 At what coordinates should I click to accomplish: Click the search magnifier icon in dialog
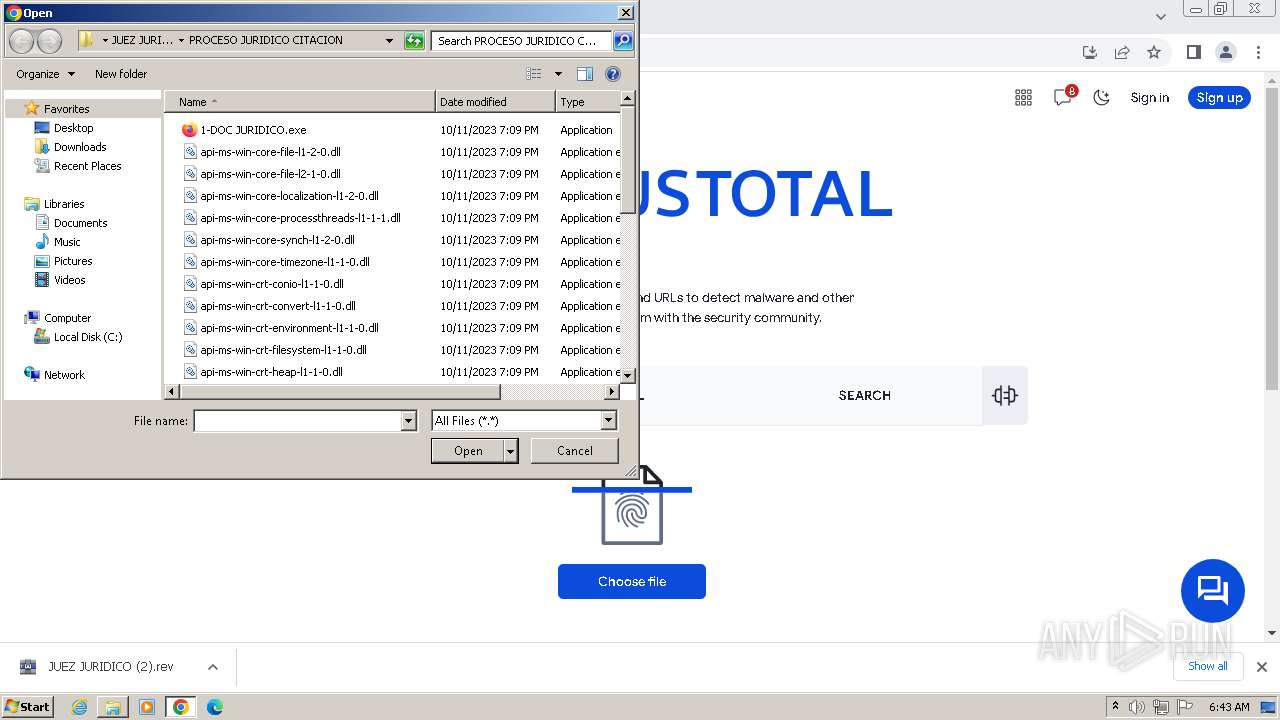tap(623, 41)
